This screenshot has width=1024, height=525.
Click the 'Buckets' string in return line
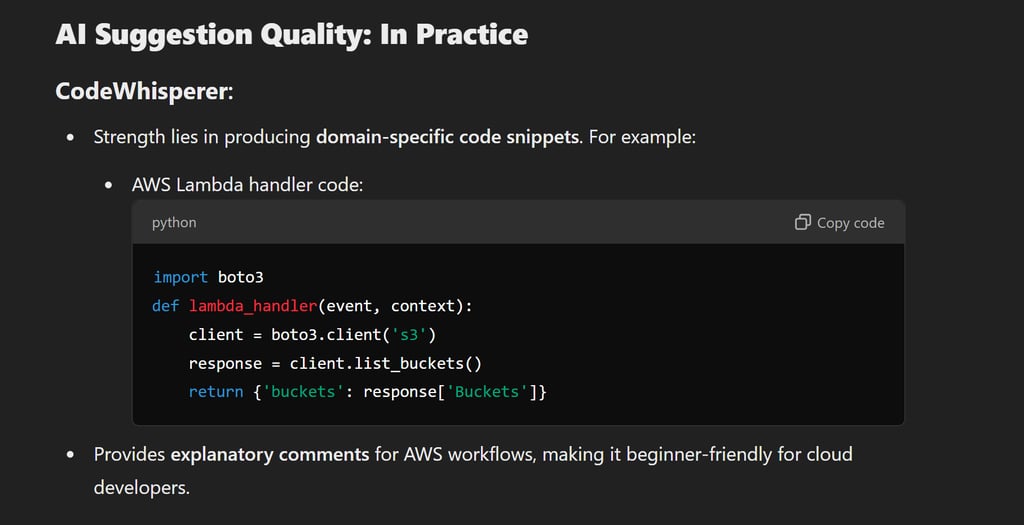click(487, 392)
